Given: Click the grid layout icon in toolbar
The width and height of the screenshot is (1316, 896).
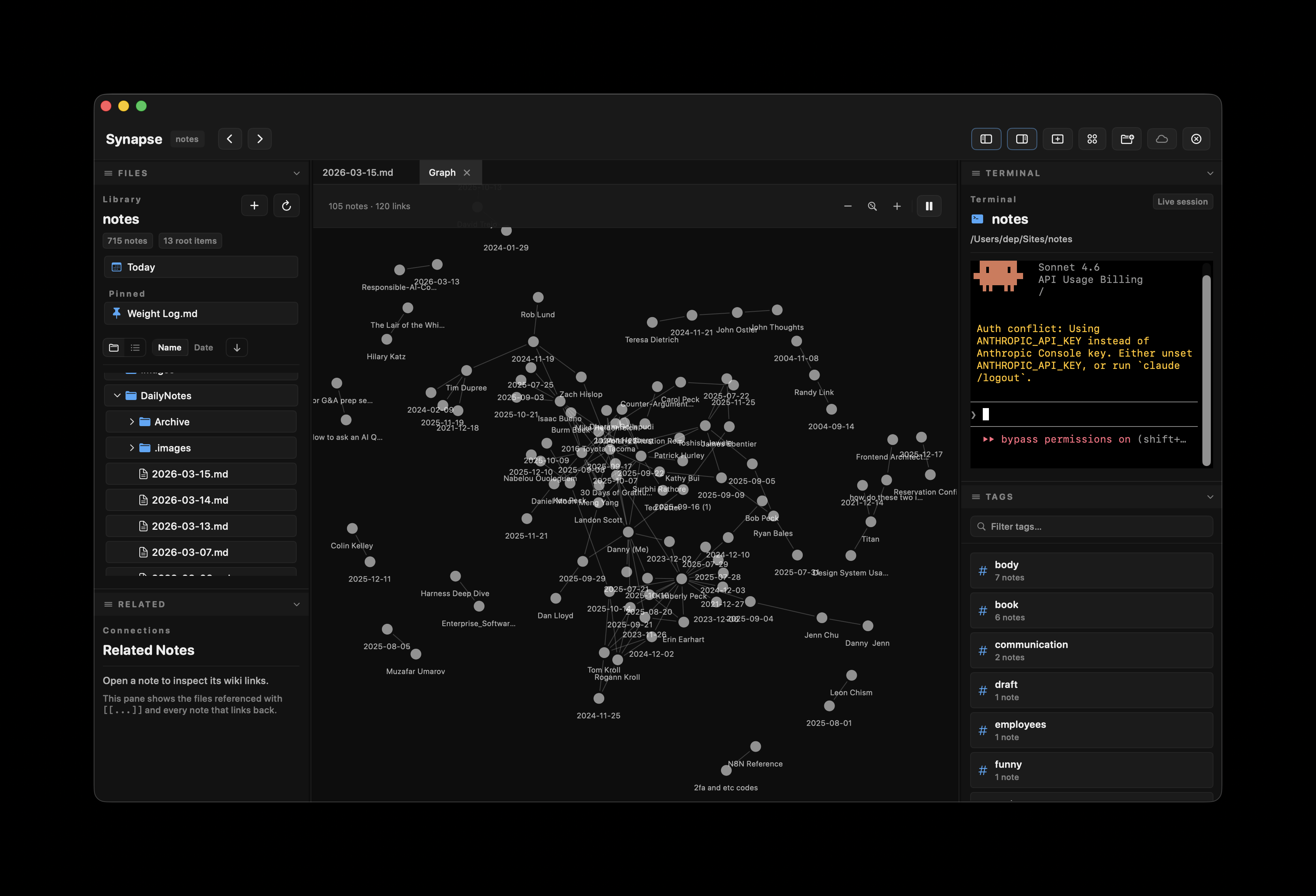Looking at the screenshot, I should click(1092, 139).
